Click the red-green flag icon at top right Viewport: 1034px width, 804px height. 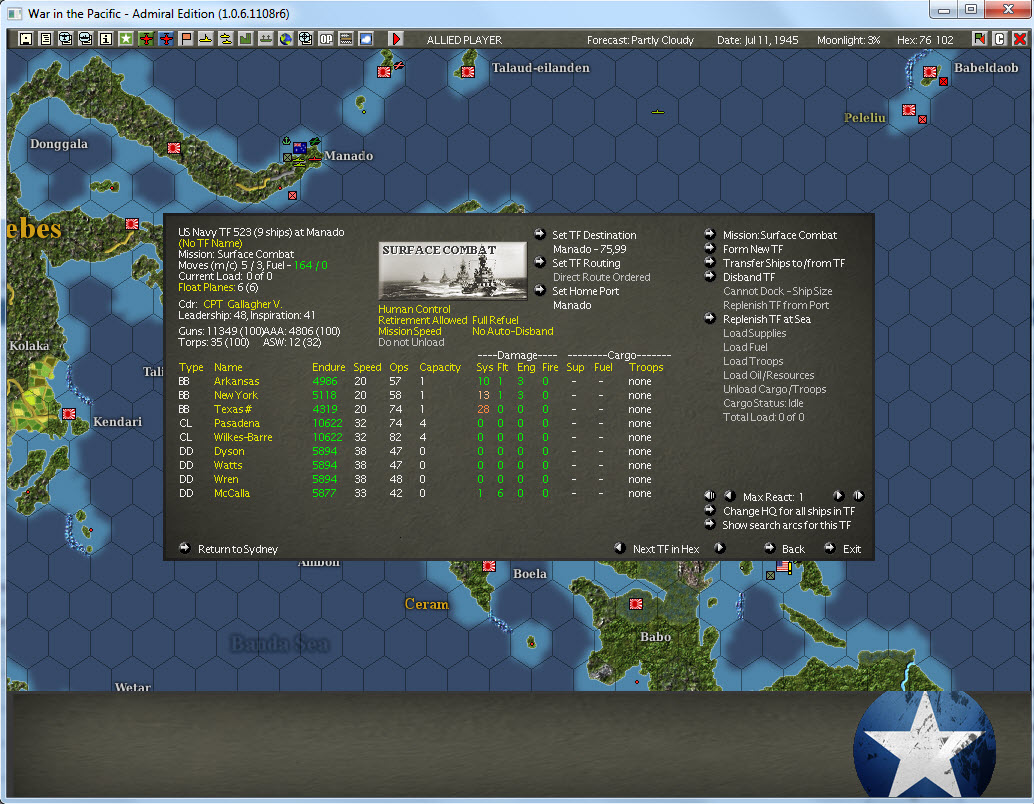980,40
